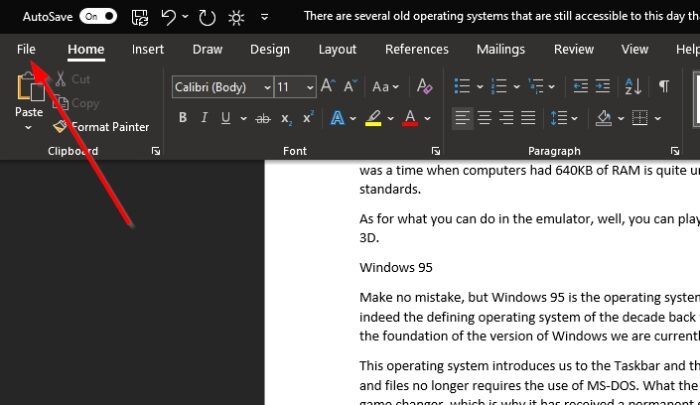Image resolution: width=700 pixels, height=405 pixels.
Task: Click the Clear All Formatting icon
Action: click(x=424, y=87)
